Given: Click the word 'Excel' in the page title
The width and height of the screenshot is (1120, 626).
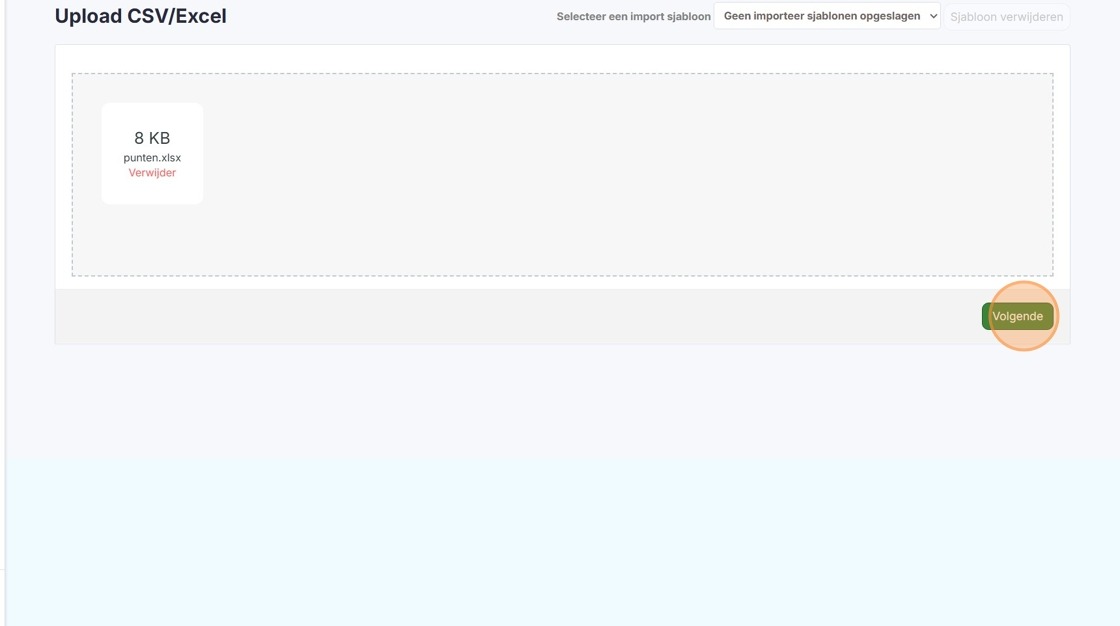Looking at the screenshot, I should (x=201, y=16).
